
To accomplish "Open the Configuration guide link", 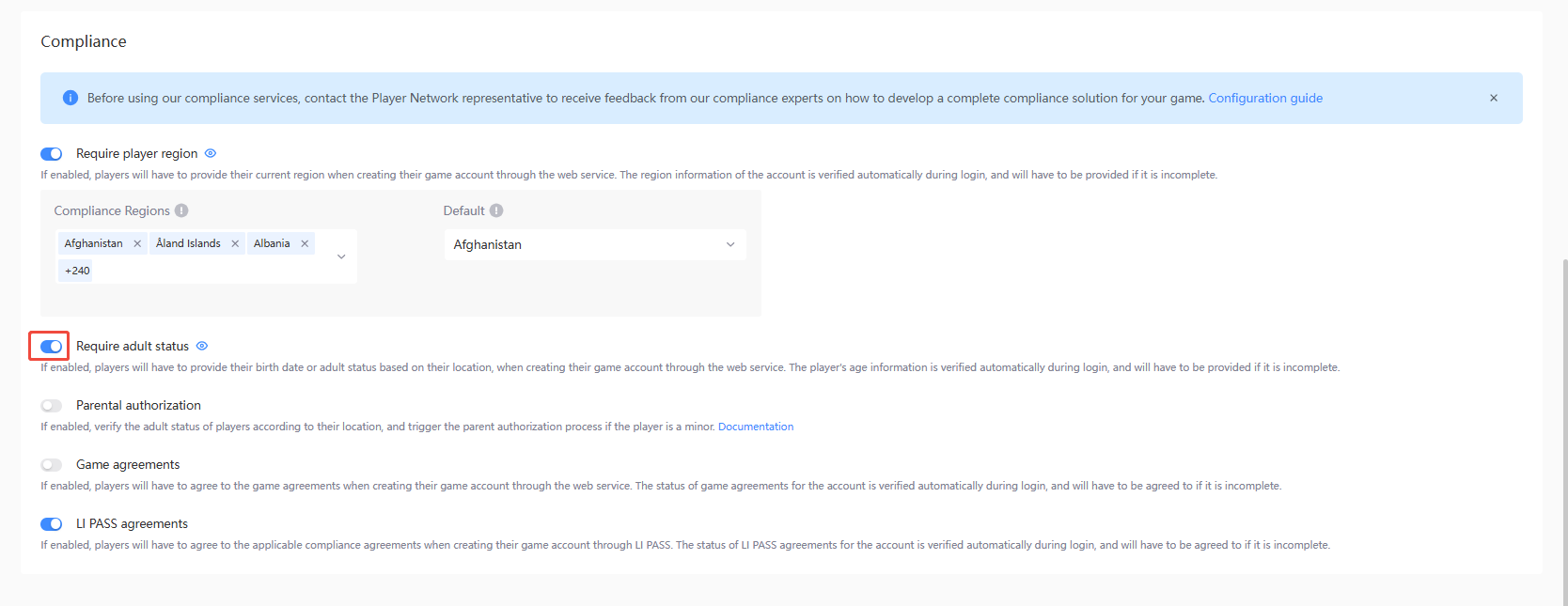I will click(1265, 98).
